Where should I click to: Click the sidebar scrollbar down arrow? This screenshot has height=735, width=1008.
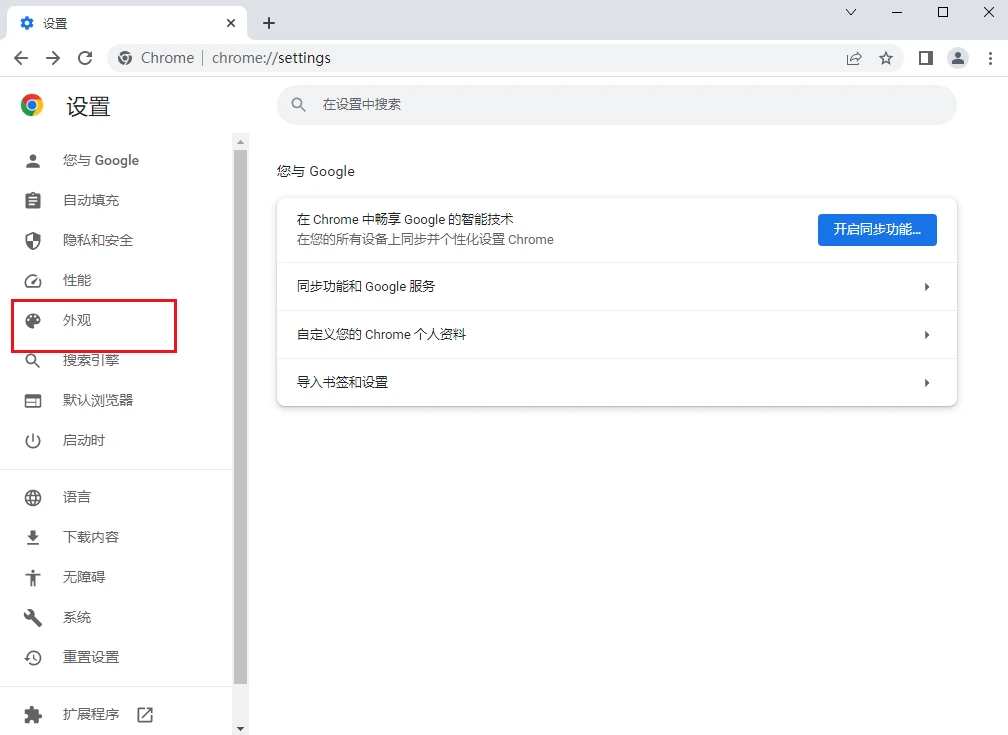click(x=240, y=728)
